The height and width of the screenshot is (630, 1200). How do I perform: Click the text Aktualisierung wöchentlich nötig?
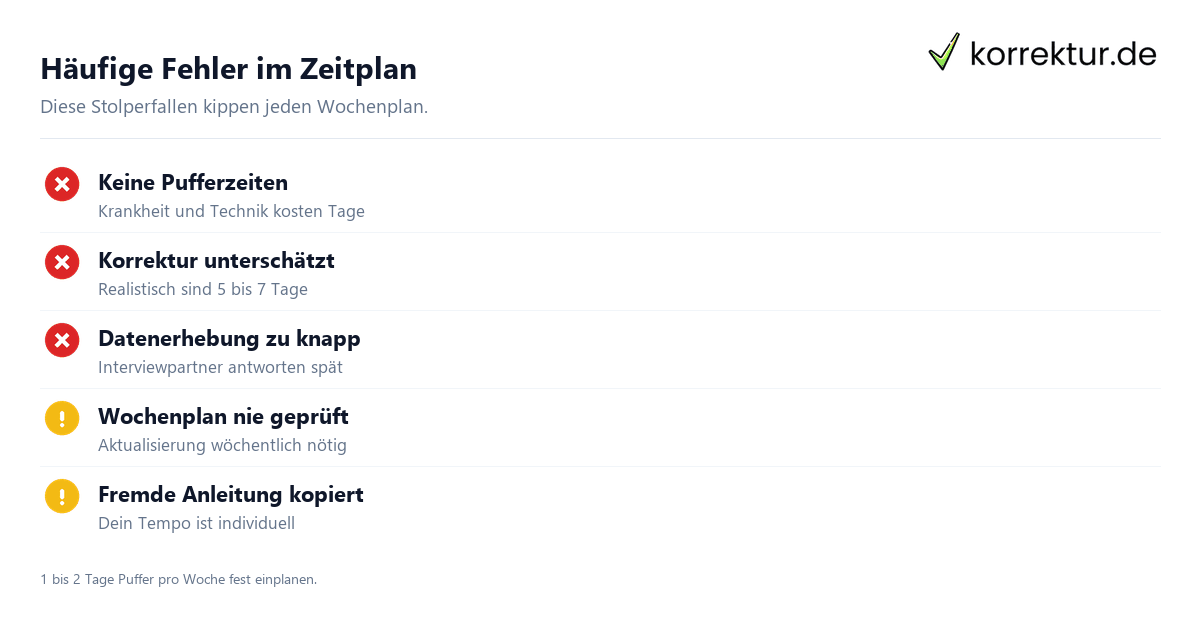(222, 446)
